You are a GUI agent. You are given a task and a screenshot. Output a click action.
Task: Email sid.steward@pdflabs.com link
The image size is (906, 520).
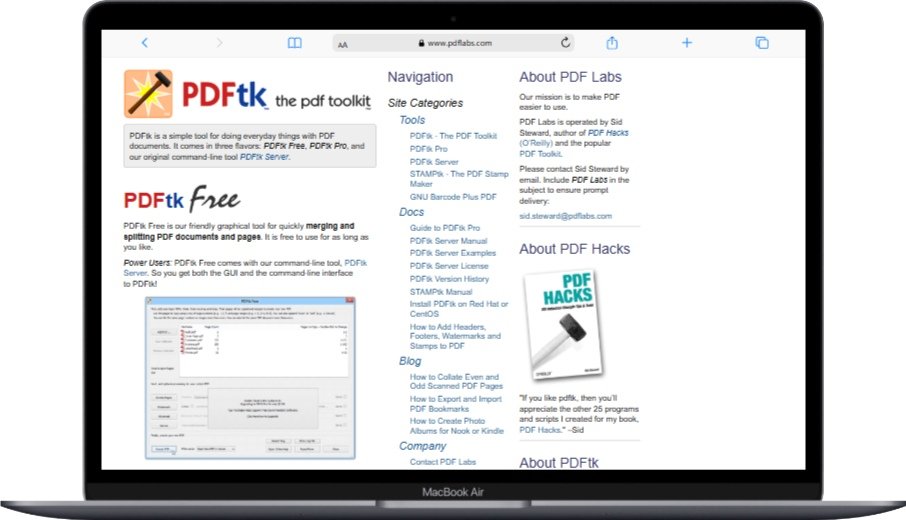coord(565,216)
